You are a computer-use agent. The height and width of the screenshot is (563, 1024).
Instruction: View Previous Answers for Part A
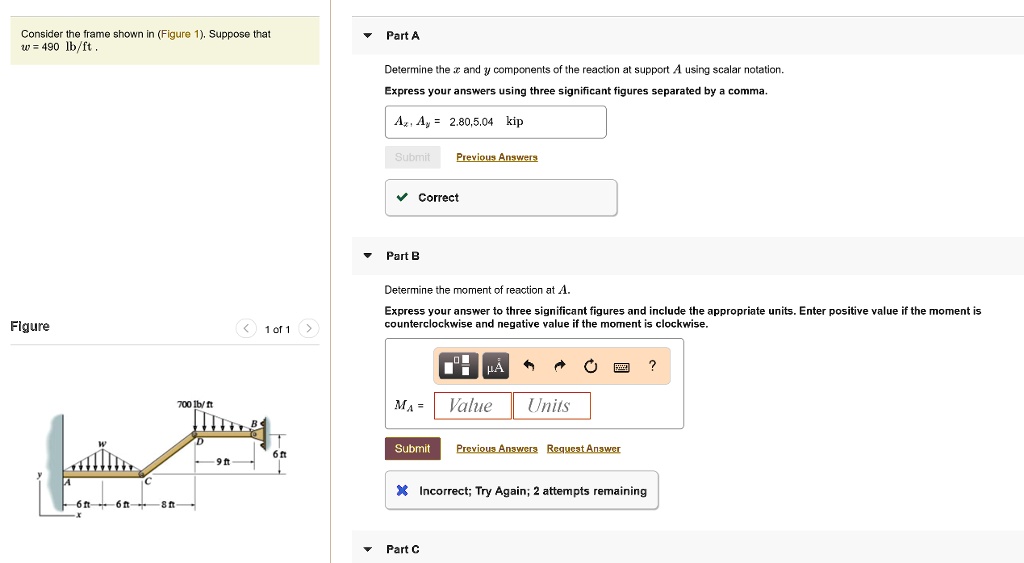click(x=496, y=157)
